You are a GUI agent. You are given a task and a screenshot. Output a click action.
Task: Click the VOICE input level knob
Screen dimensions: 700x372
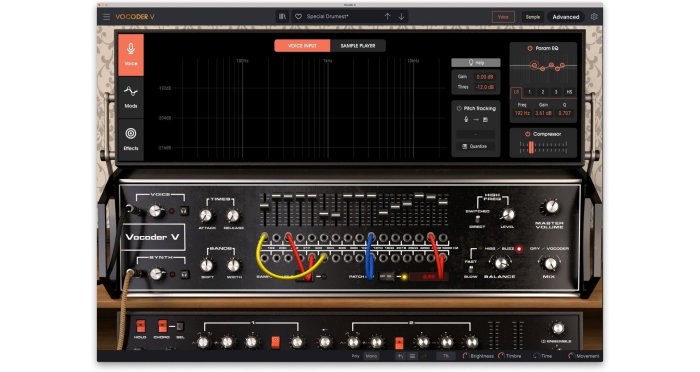(155, 210)
